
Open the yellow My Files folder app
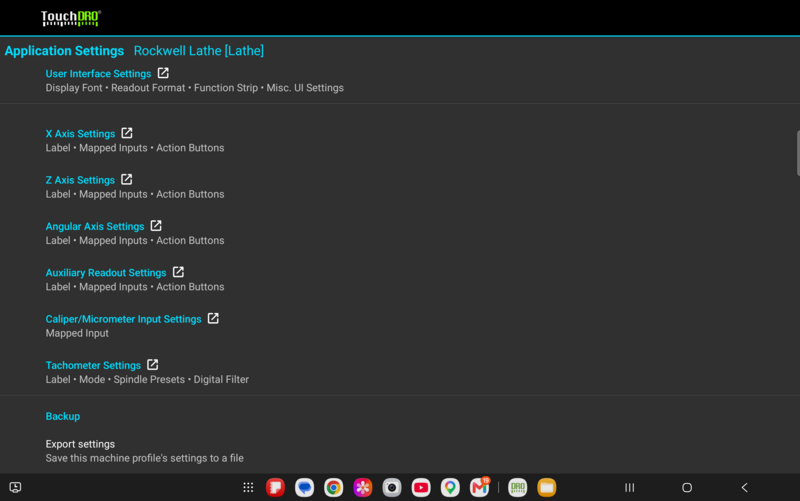click(x=547, y=488)
